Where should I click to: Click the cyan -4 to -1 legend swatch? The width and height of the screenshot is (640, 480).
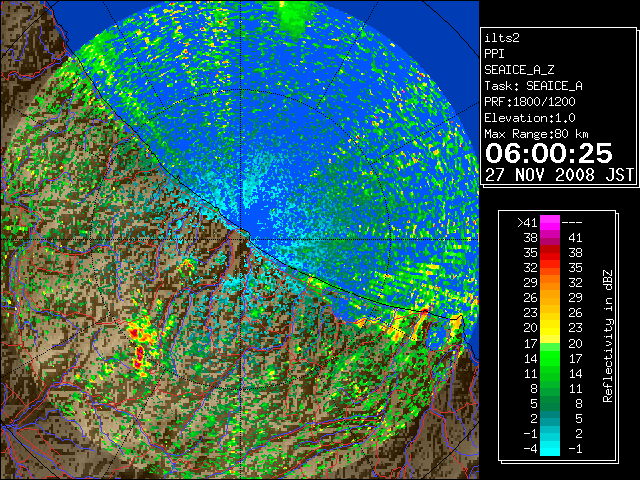550,448
